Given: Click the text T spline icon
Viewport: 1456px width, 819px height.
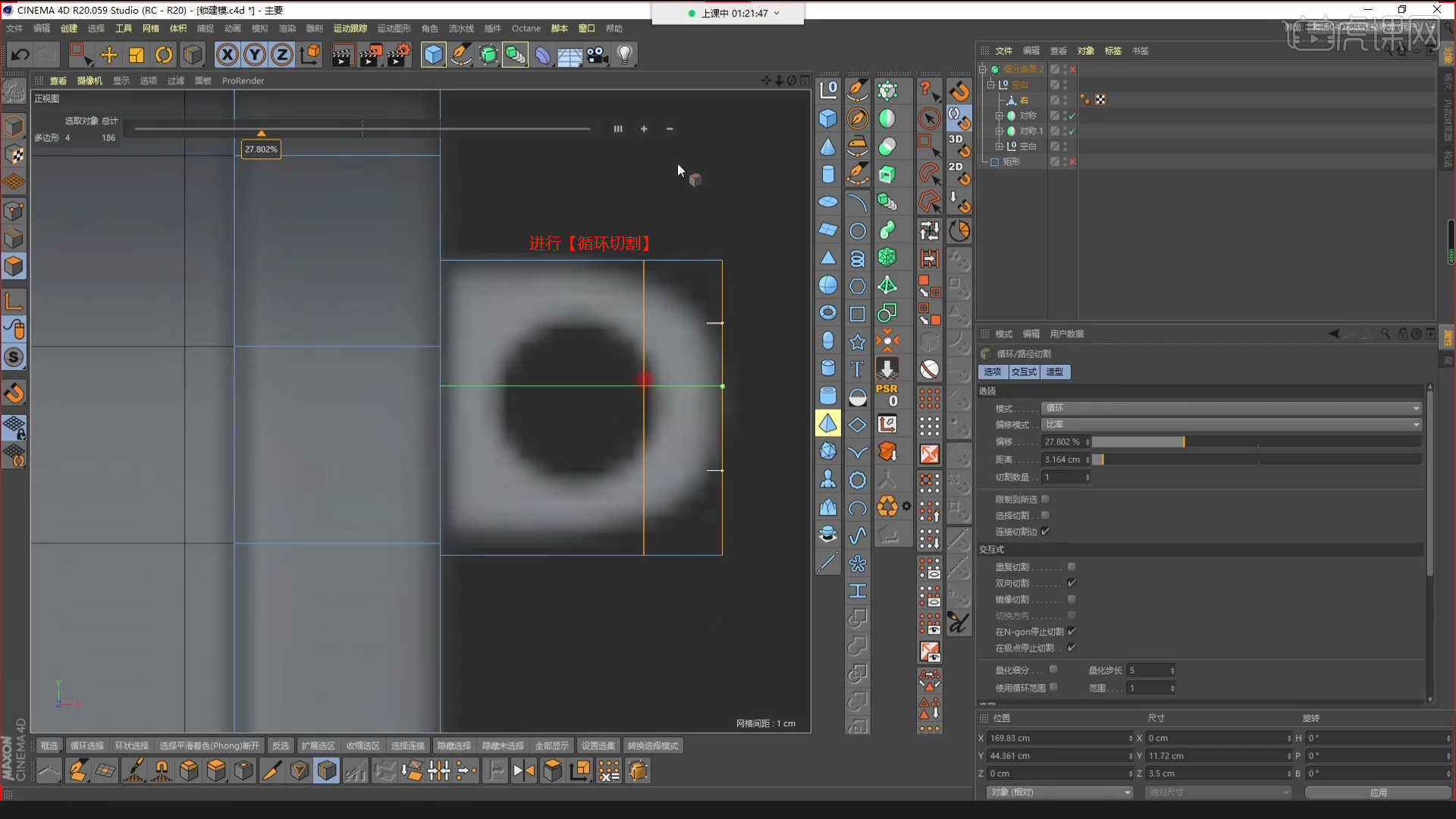Looking at the screenshot, I should (x=857, y=369).
